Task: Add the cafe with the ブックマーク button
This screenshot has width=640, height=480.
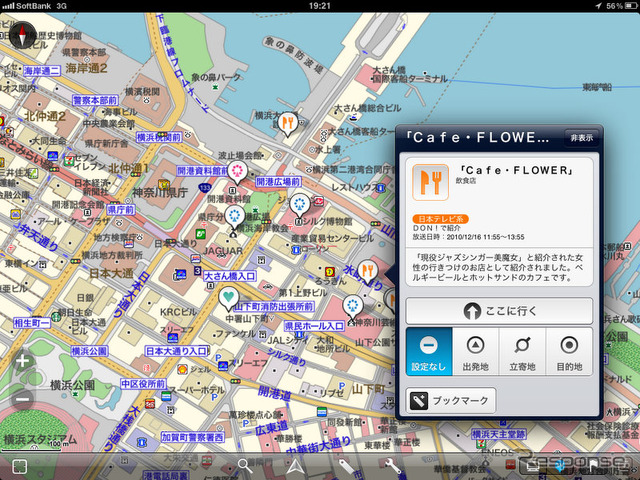Action: click(x=451, y=401)
